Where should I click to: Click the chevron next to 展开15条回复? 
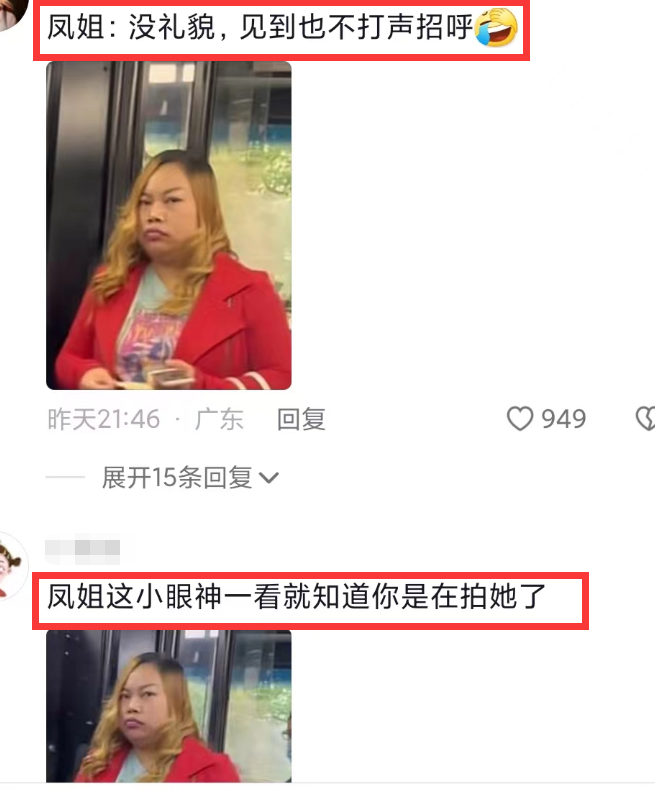268,478
